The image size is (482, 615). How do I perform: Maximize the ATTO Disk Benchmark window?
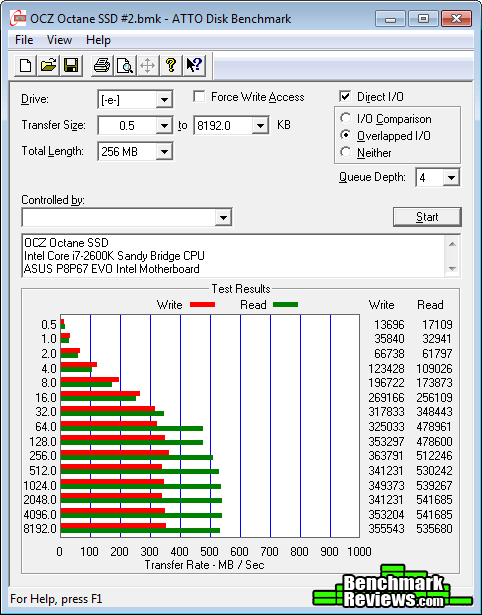coord(423,18)
